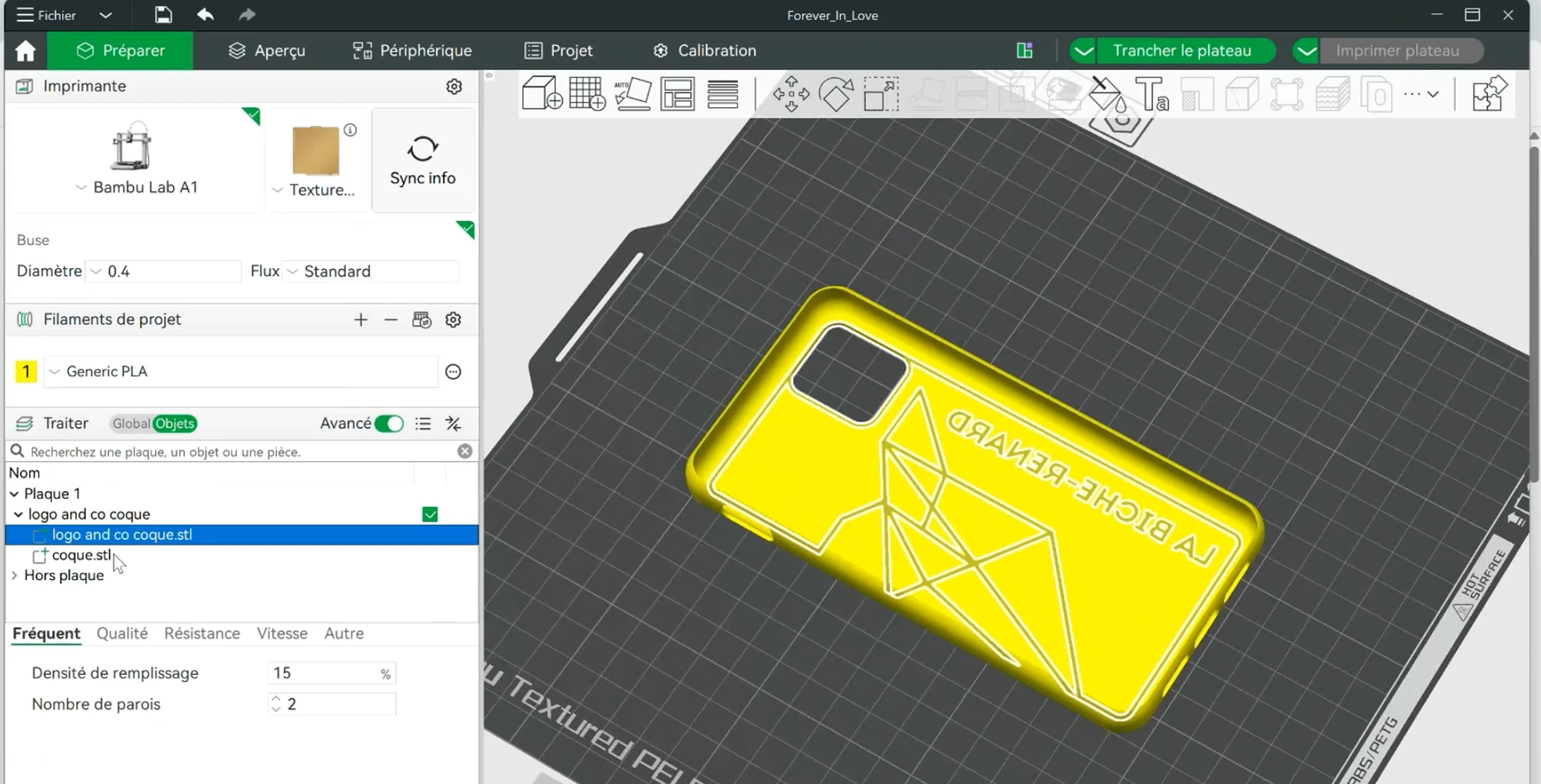Expand the Hors plaque tree node
The width and height of the screenshot is (1541, 784).
click(x=14, y=575)
